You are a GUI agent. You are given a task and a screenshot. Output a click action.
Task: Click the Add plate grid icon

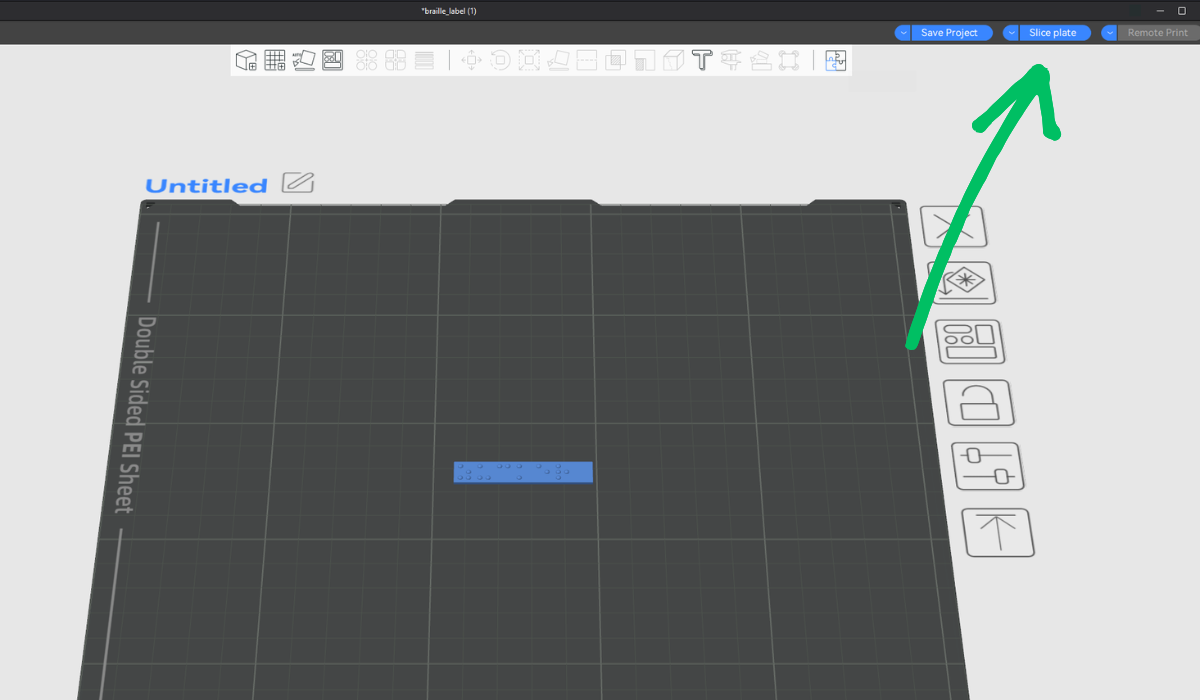(275, 60)
